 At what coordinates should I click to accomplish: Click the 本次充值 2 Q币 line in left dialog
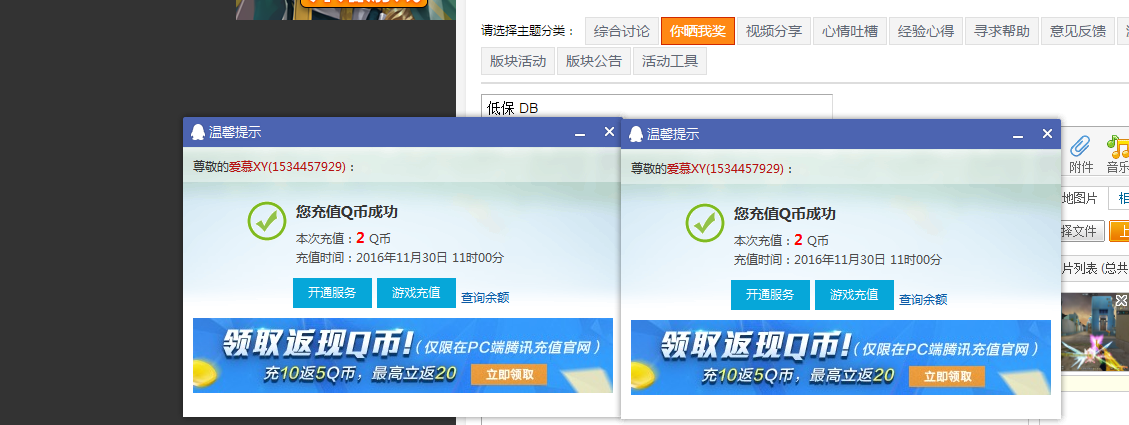coord(343,238)
